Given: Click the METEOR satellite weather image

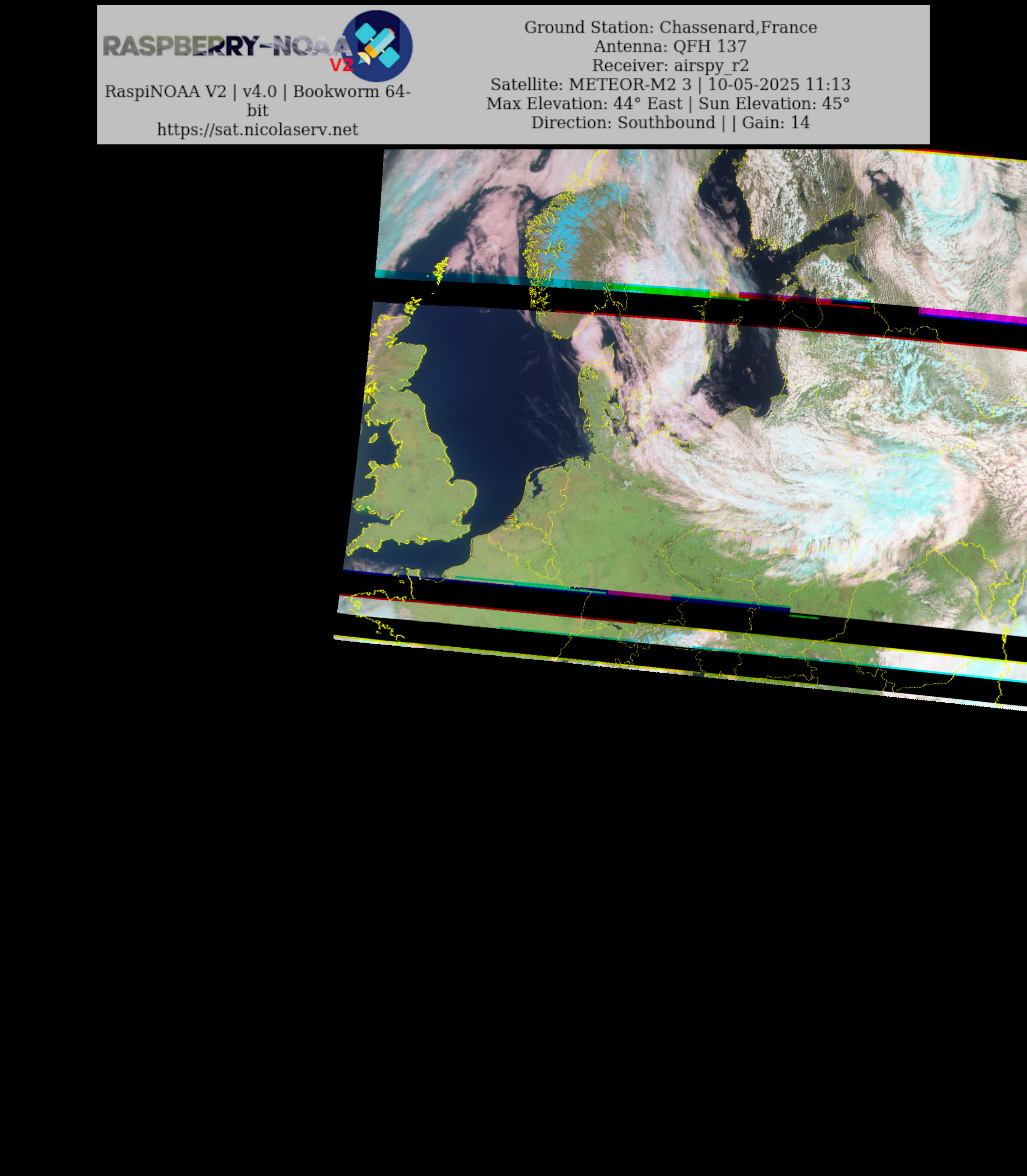Looking at the screenshot, I should [680, 430].
